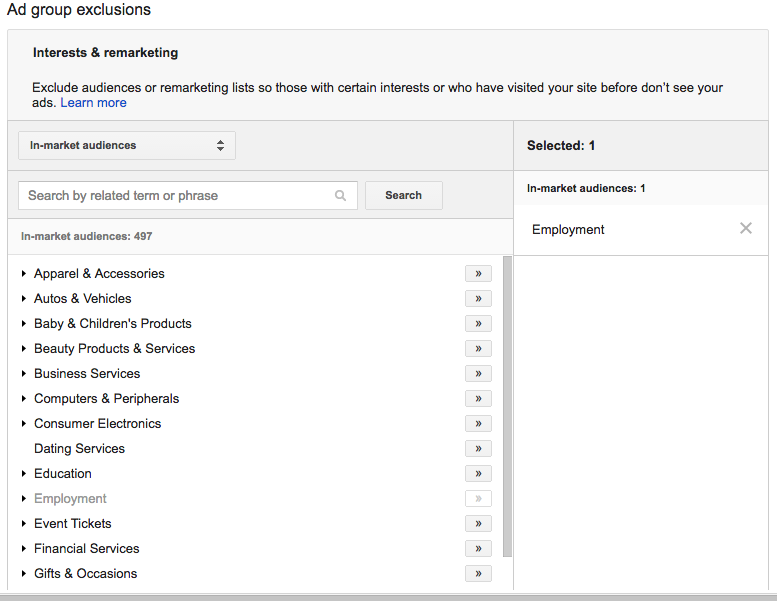Select the Beauty Products & Services item

click(x=114, y=348)
